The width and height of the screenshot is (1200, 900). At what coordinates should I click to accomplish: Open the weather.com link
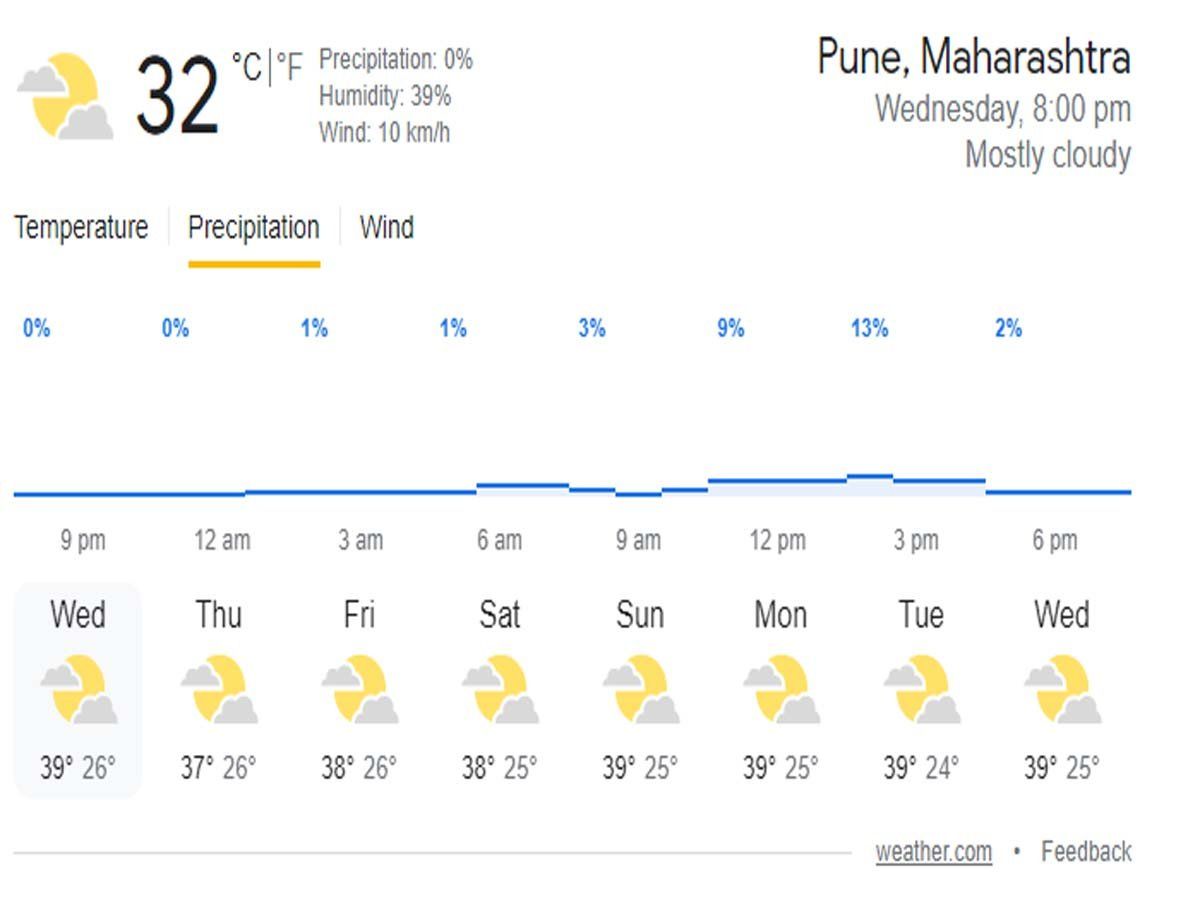(x=934, y=852)
